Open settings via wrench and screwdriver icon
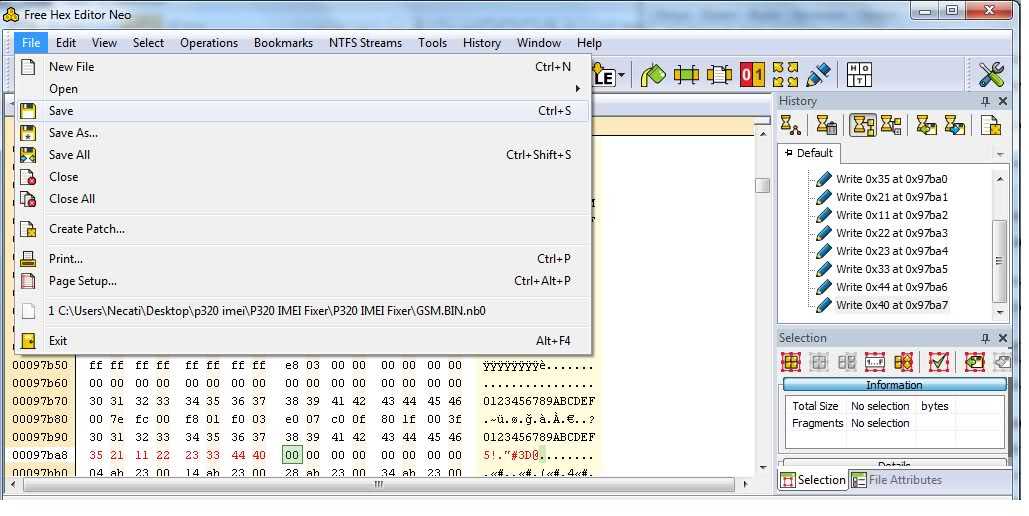The height and width of the screenshot is (516, 1029). [991, 75]
